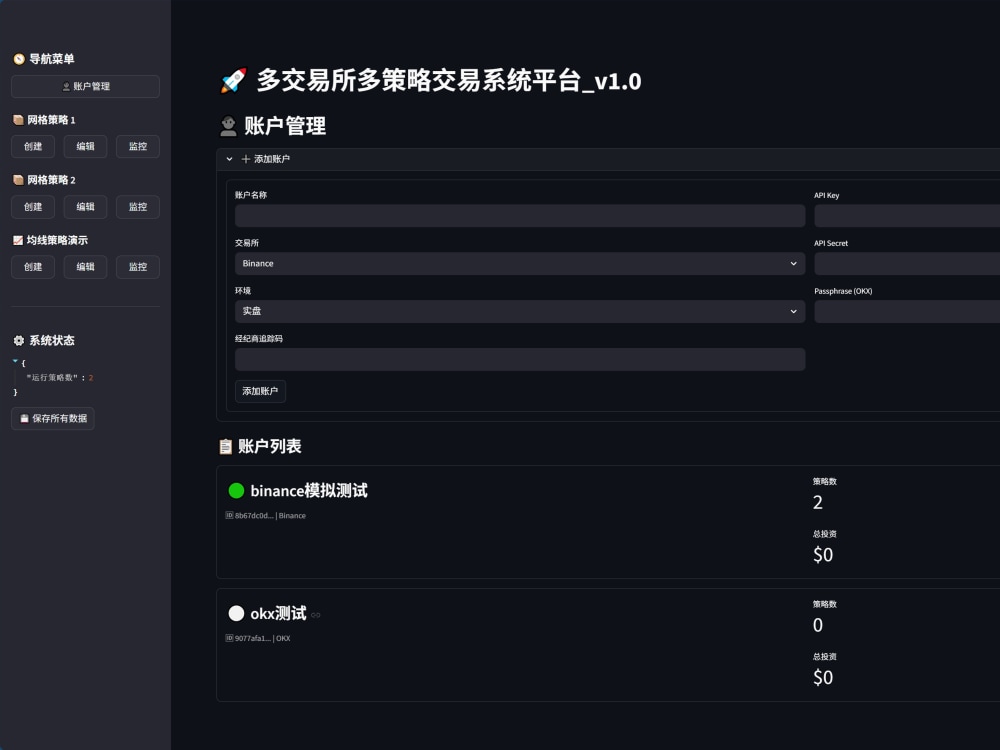Collapse the 添加账户 expander
This screenshot has height=750, width=1000.
point(230,159)
